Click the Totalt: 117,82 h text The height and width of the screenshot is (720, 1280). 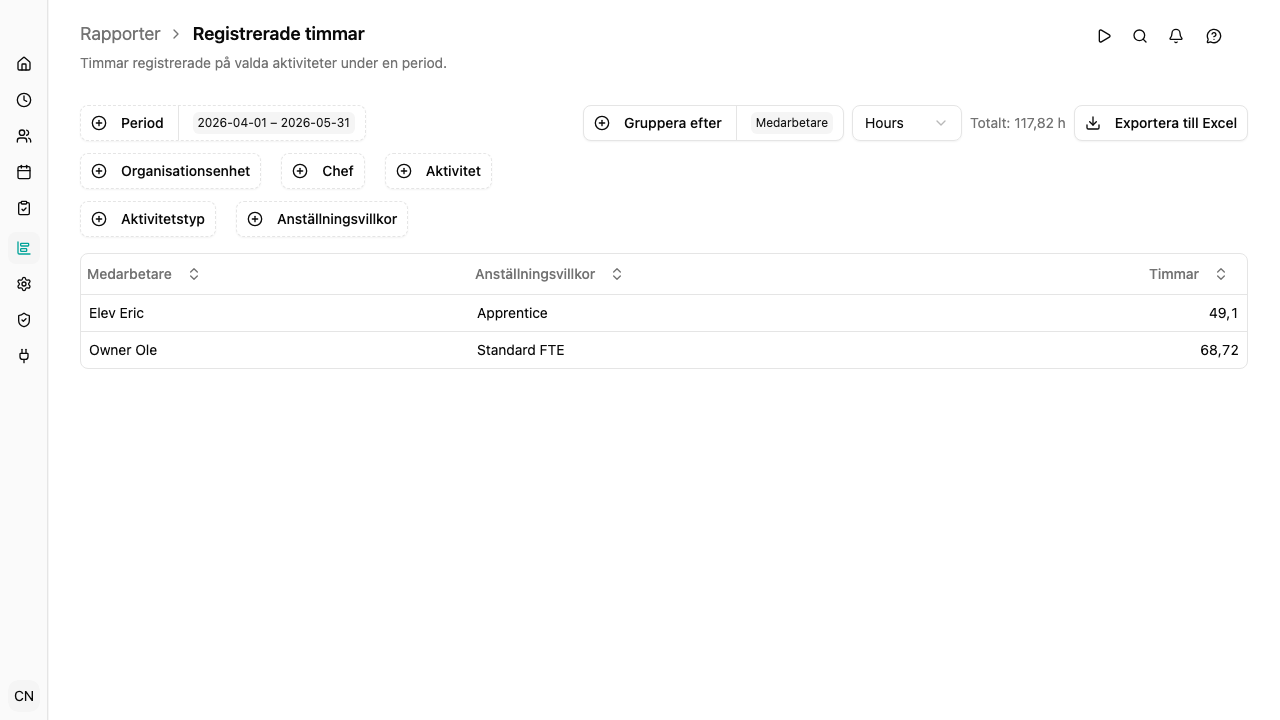[x=1018, y=123]
